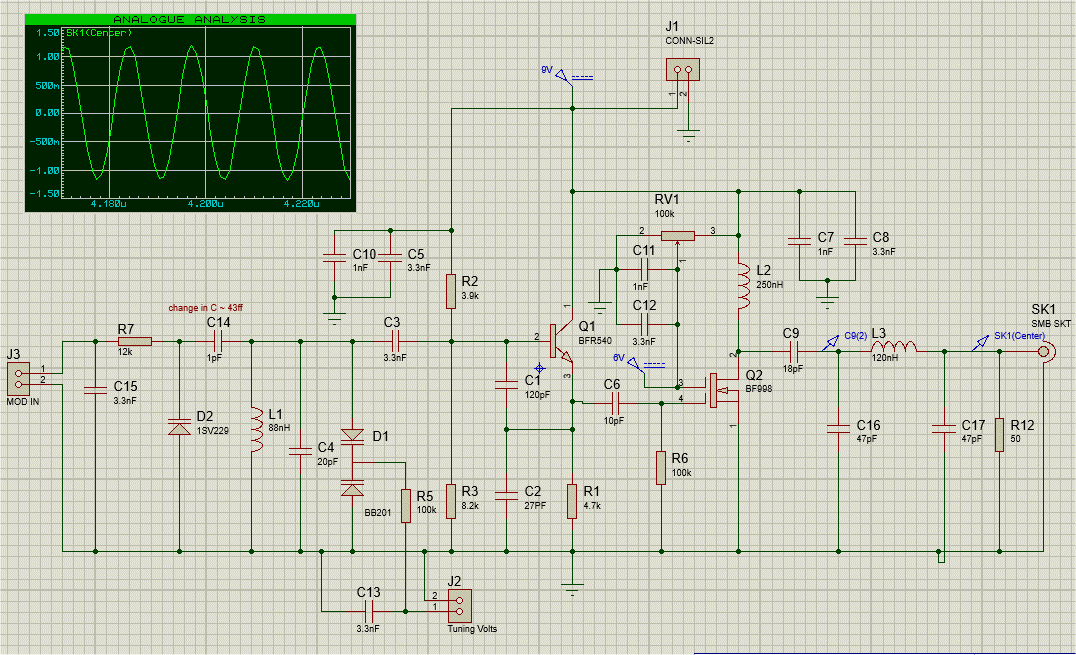Select capacitor C3 3.3nF

[x=395, y=341]
